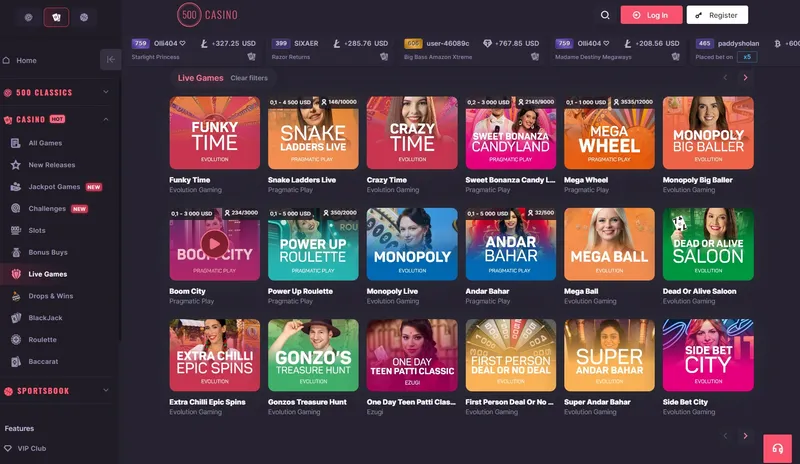Viewport: 800px width, 464px height.
Task: Open Live Games in the sidebar
Action: point(48,274)
